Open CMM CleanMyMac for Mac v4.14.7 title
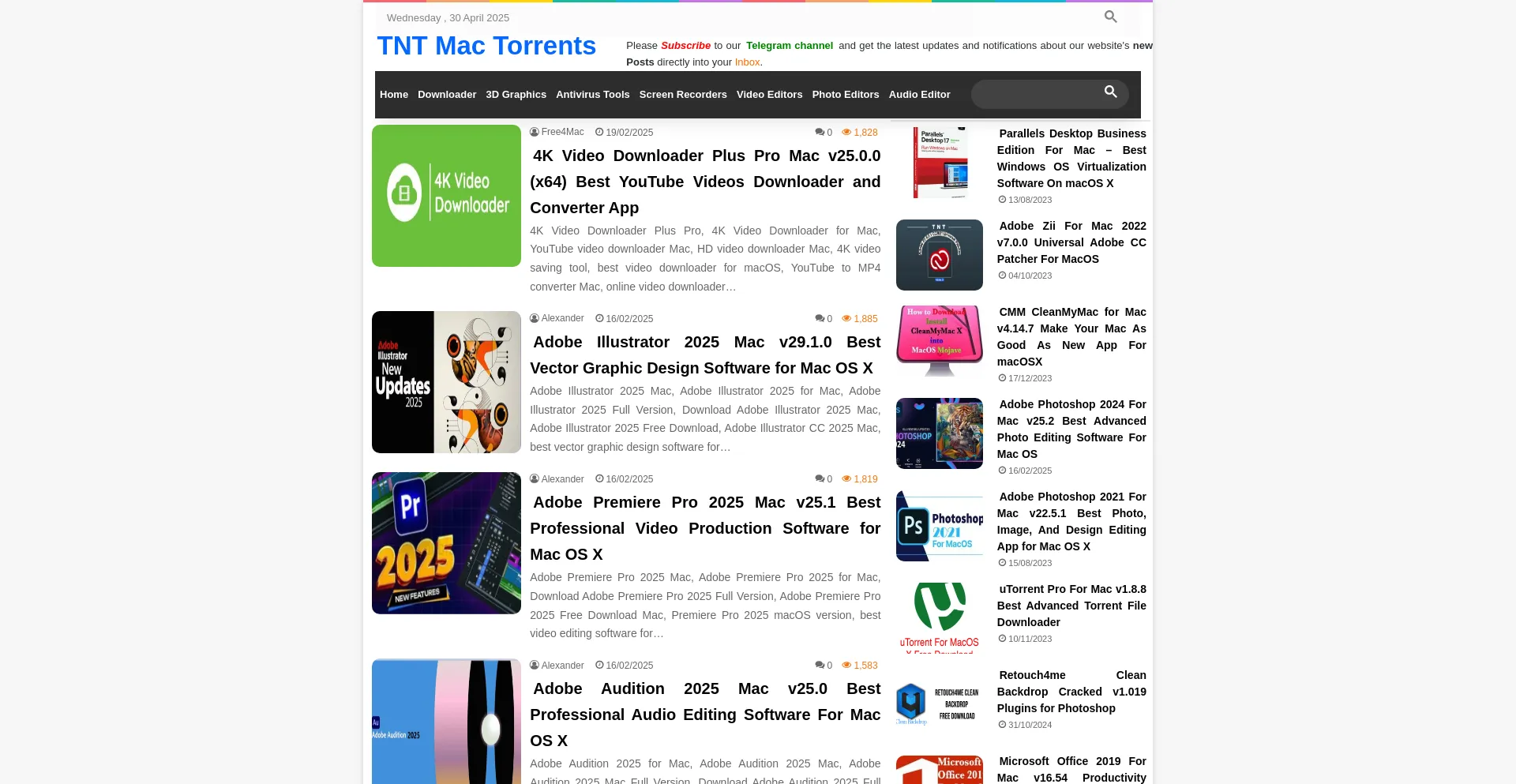Screen dimensions: 1516x784 [1071, 336]
